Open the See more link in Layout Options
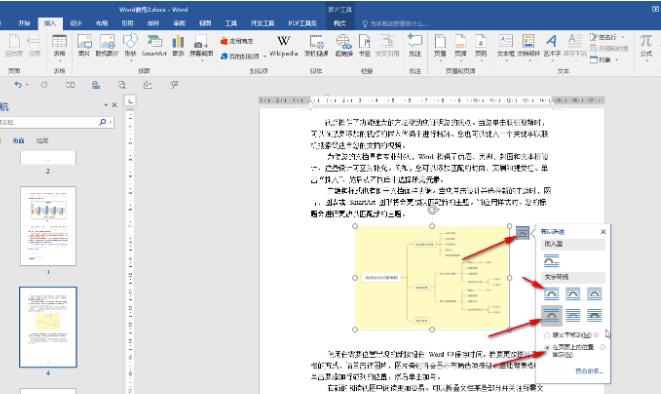This screenshot has height=394, width=661. (589, 371)
